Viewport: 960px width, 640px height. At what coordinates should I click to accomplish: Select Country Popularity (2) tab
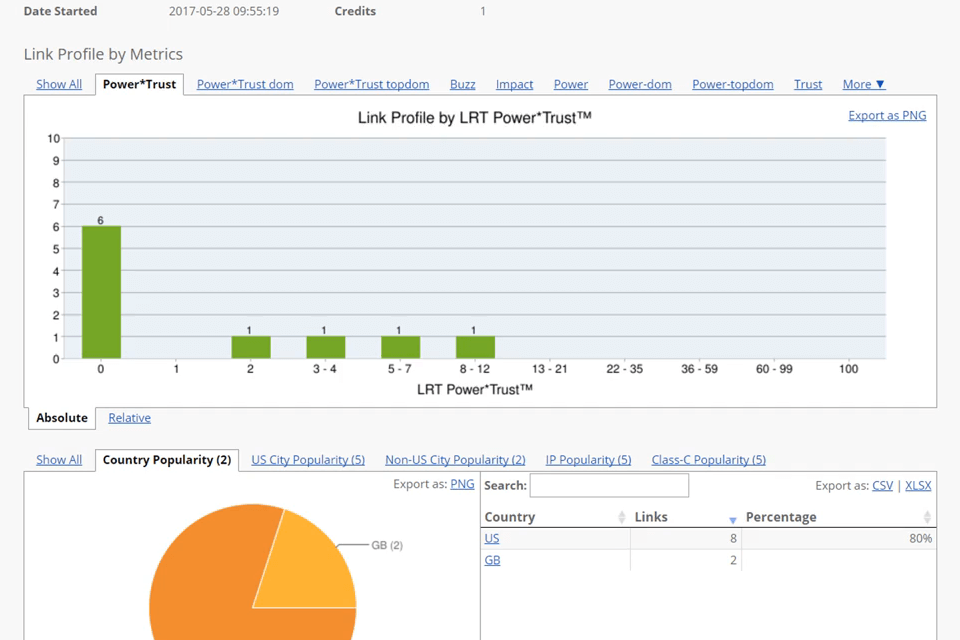(x=167, y=460)
